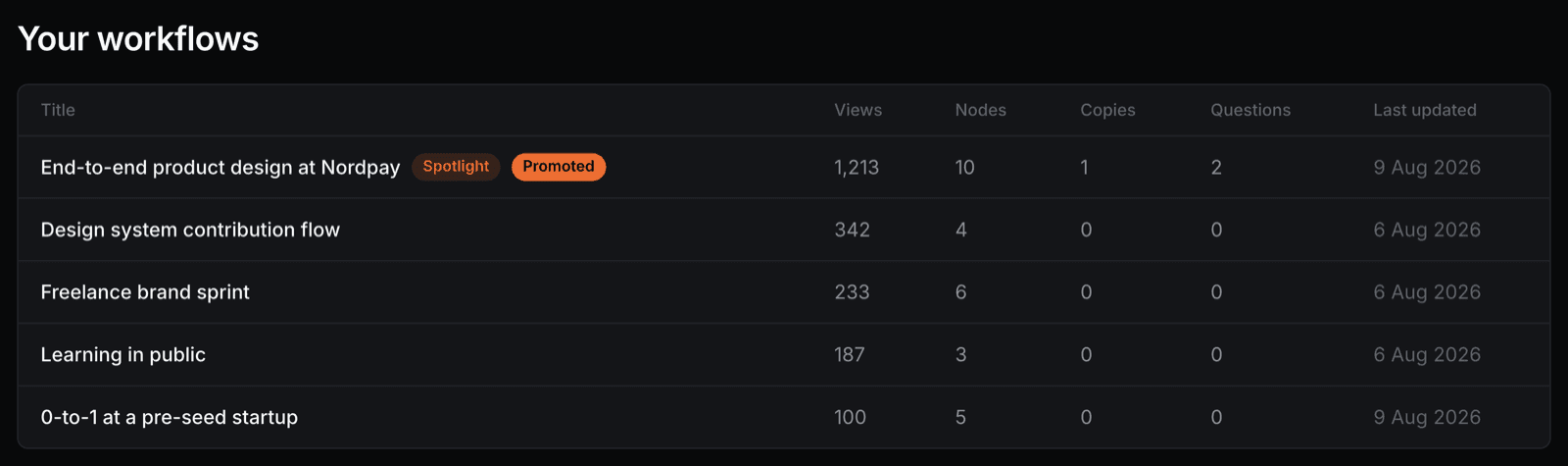Viewport: 1568px width, 466px height.
Task: Click the Questions count 2 in Nordpay row
Action: pos(1216,168)
